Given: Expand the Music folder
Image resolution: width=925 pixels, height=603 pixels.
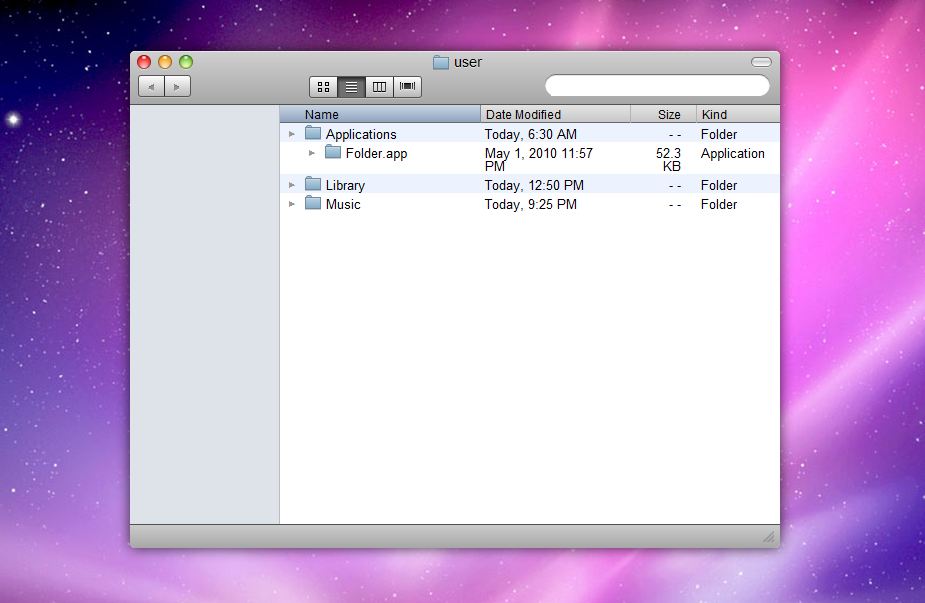Looking at the screenshot, I should (x=291, y=204).
